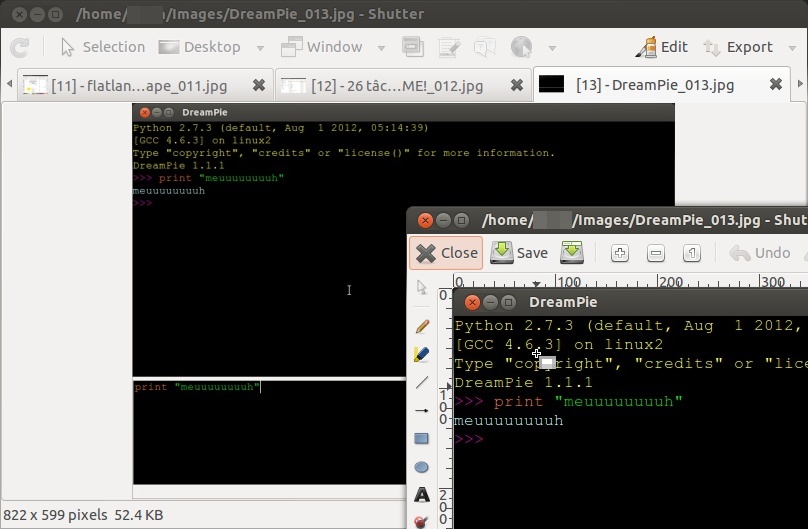The width and height of the screenshot is (808, 529).
Task: Click the capture tooltip icon
Action: point(485,47)
